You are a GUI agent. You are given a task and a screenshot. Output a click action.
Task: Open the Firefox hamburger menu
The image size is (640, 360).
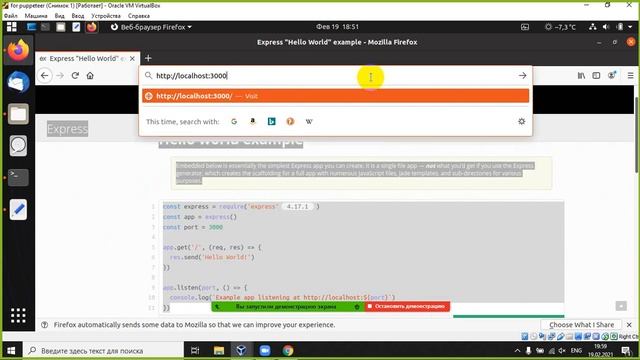click(x=631, y=76)
